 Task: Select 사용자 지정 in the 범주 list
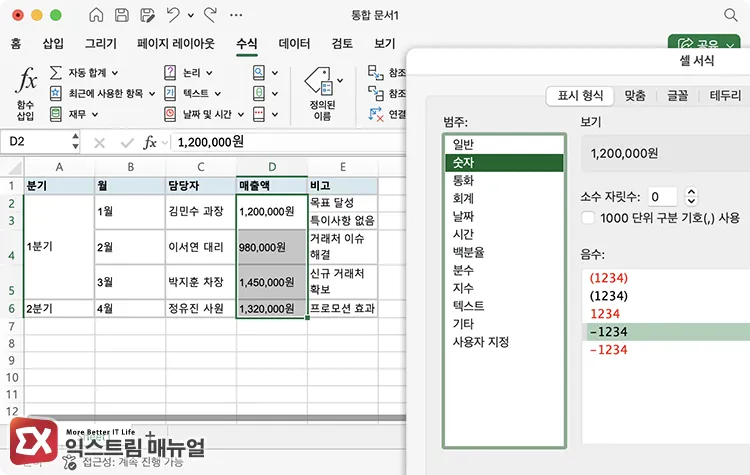coord(504,342)
